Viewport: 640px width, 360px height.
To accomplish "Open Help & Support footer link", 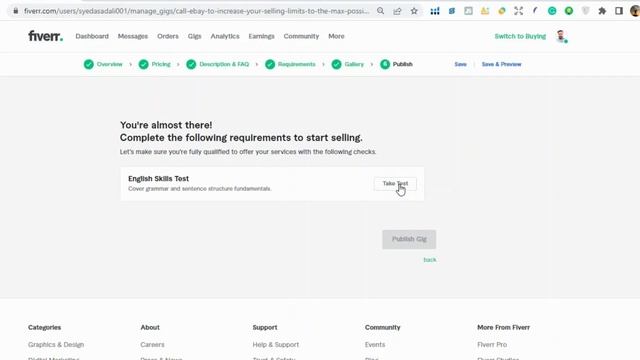I will (276, 345).
